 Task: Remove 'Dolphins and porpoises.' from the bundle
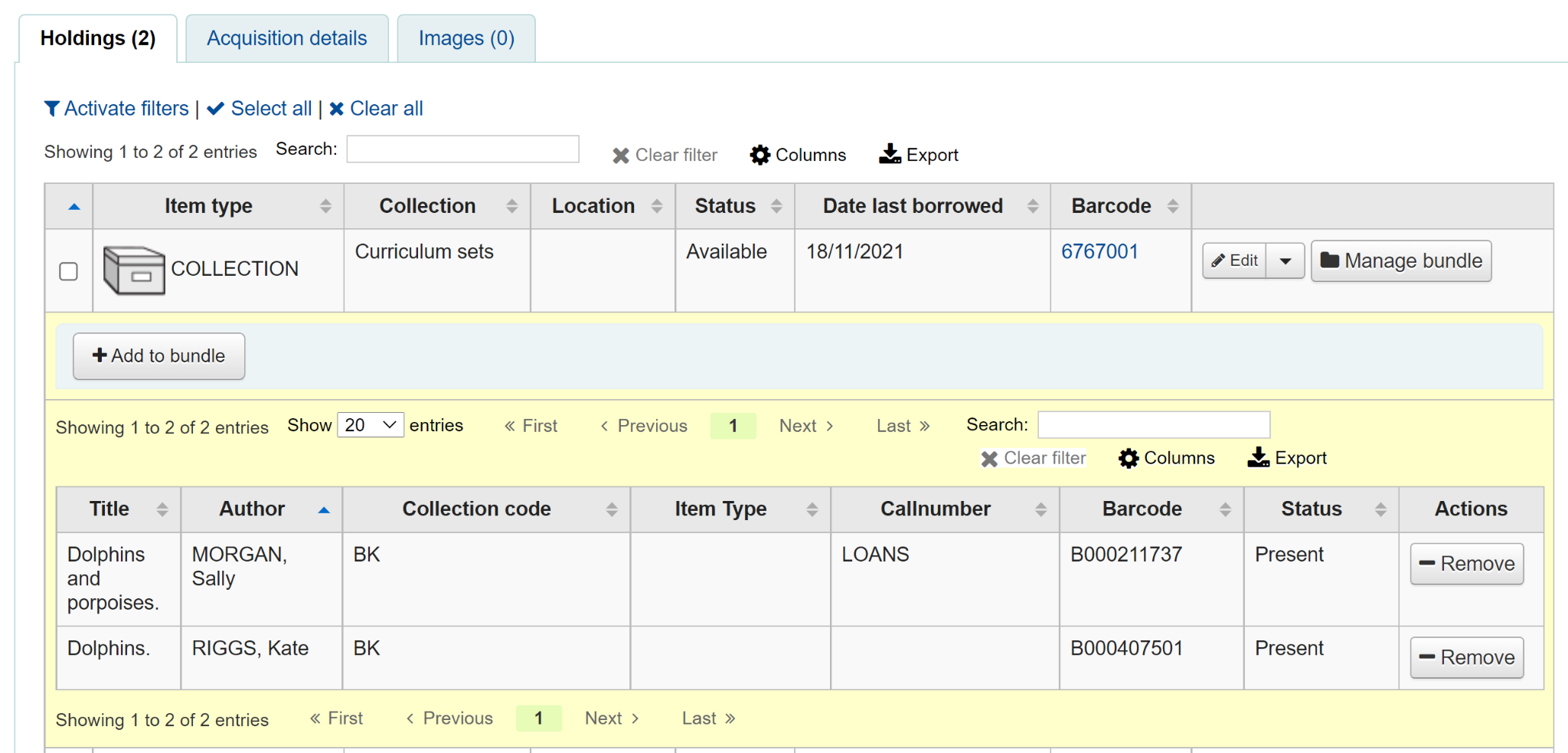(1465, 564)
